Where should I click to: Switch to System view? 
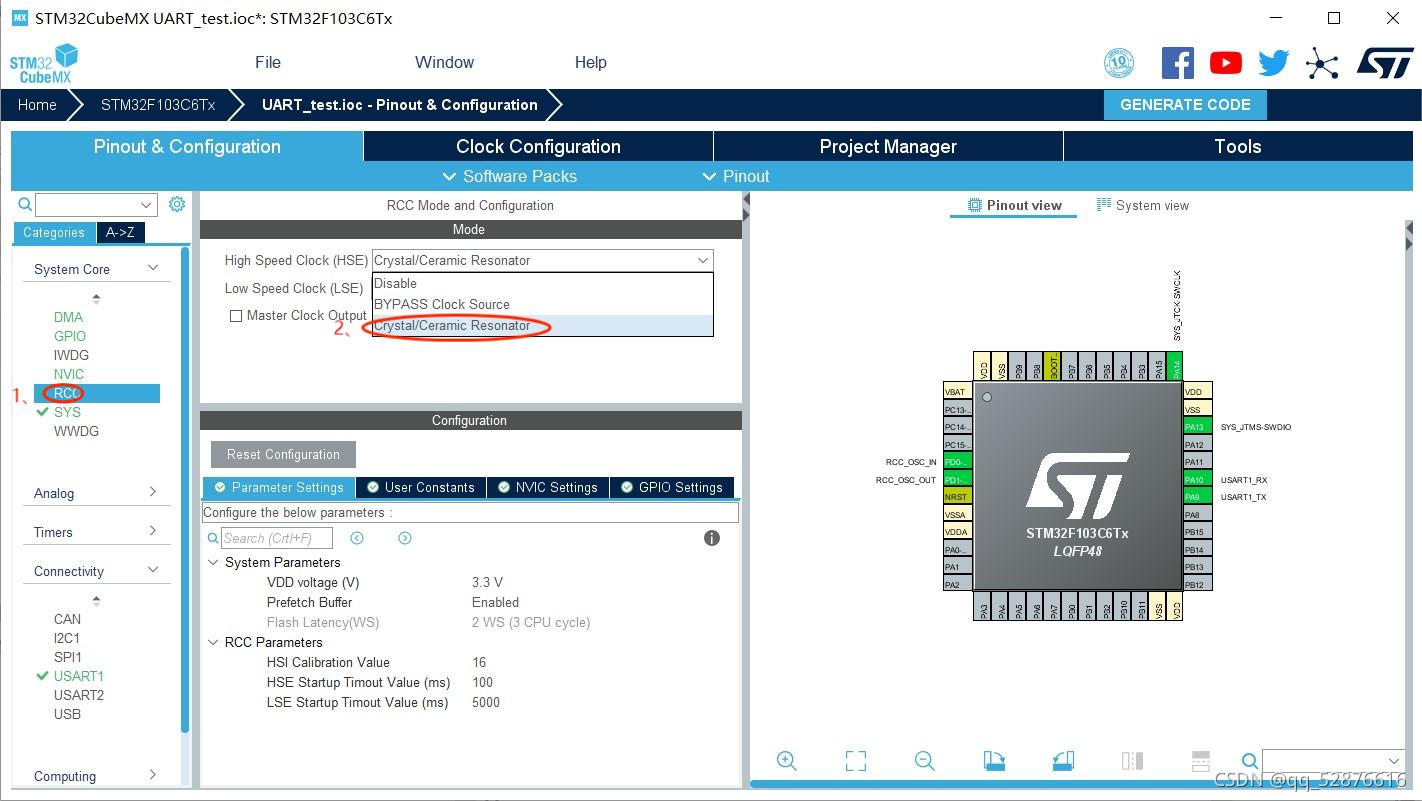[x=1143, y=205]
